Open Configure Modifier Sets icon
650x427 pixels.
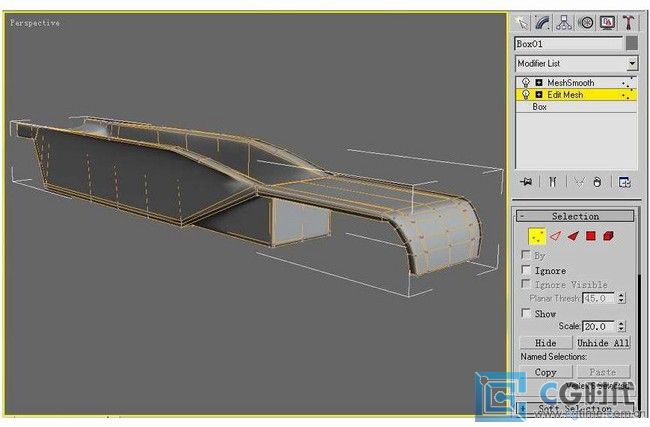coord(624,182)
